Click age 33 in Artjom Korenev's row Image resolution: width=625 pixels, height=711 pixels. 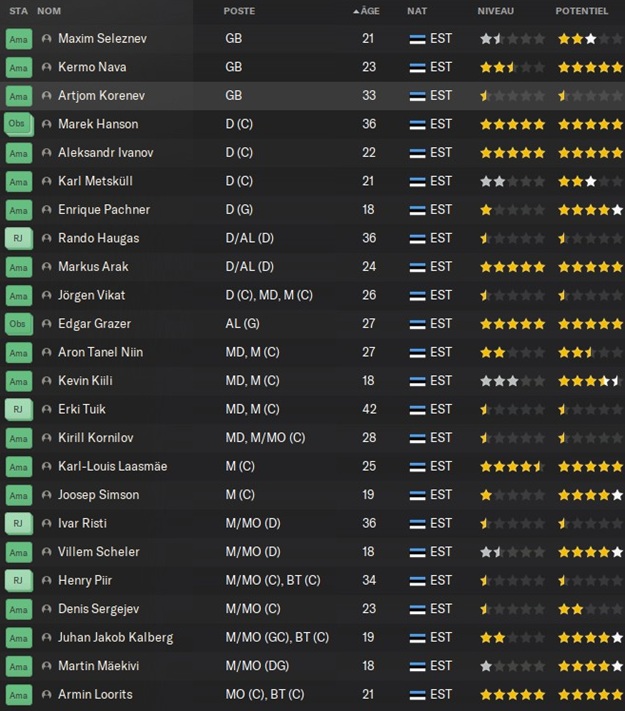point(369,95)
